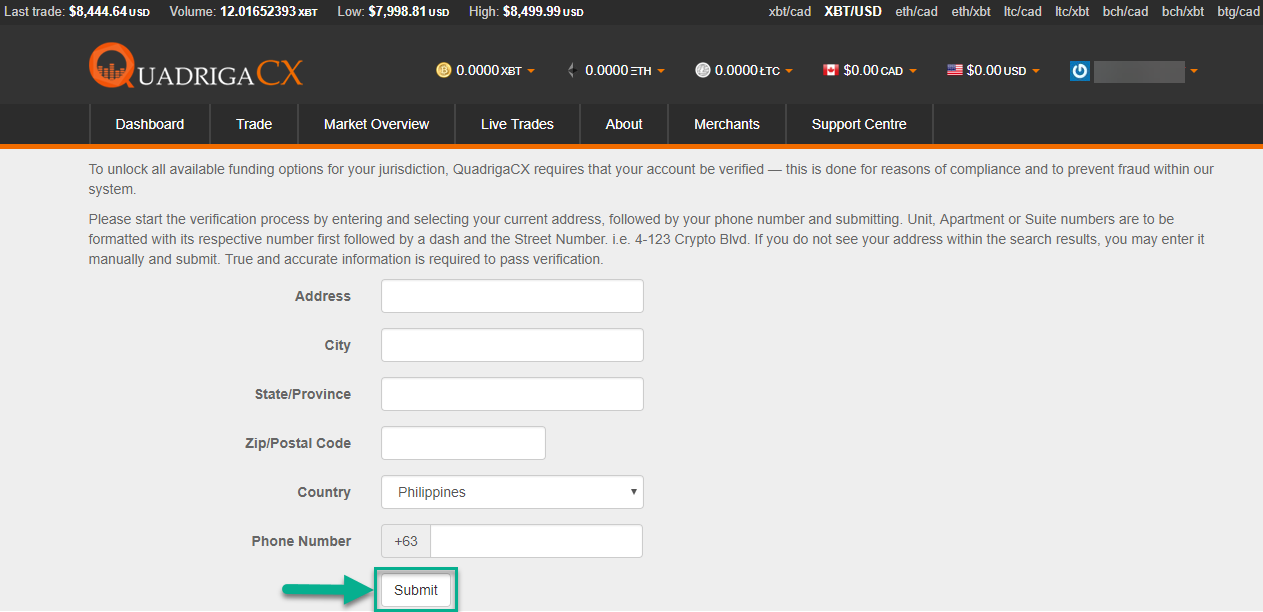Image resolution: width=1263 pixels, height=612 pixels.
Task: Go to Market Overview
Action: tap(376, 124)
